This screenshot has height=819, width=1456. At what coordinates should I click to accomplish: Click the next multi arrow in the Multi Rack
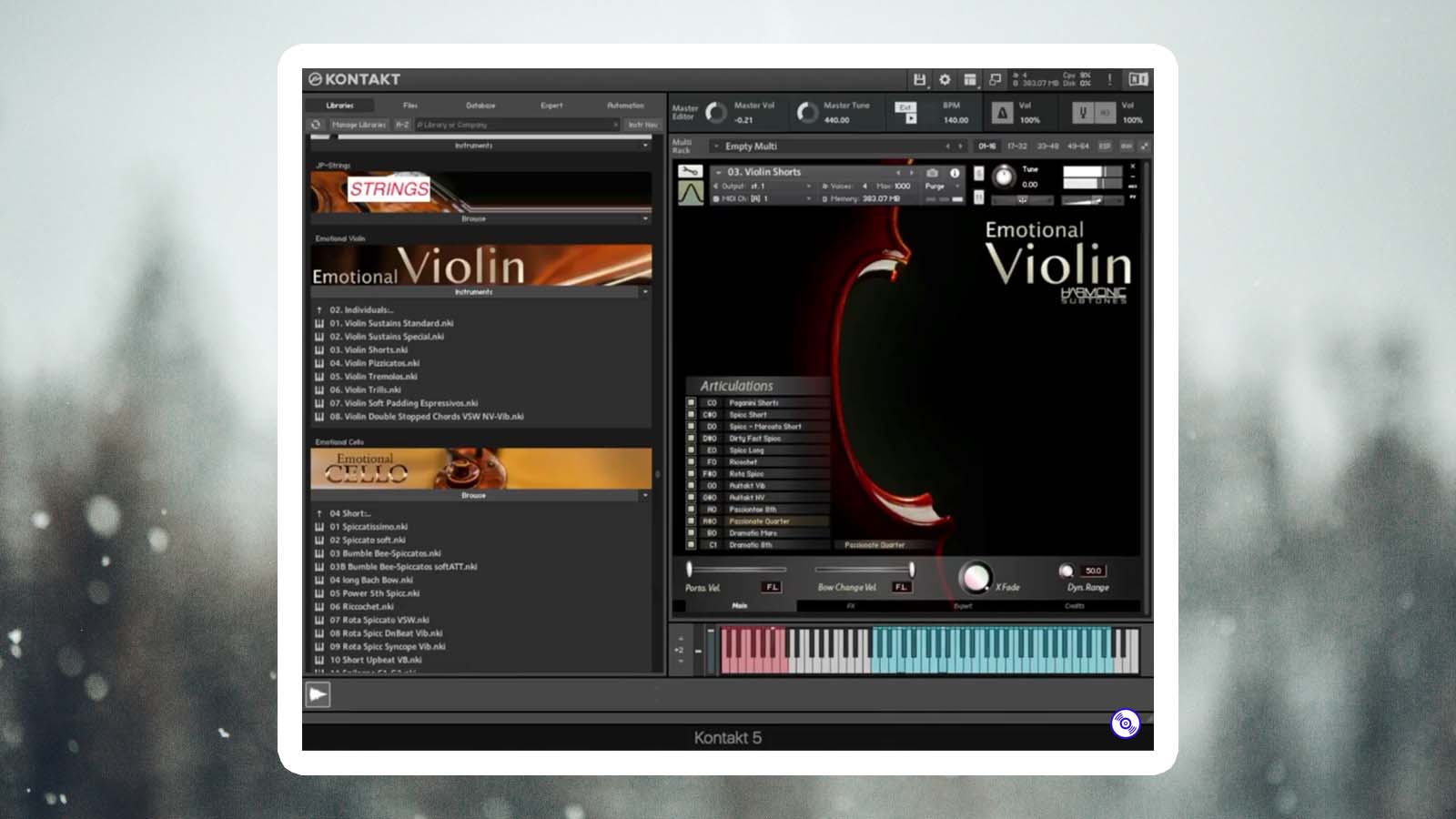click(960, 146)
